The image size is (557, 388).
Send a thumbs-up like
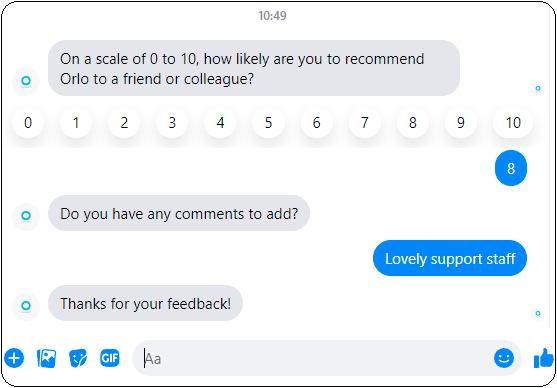[544, 358]
